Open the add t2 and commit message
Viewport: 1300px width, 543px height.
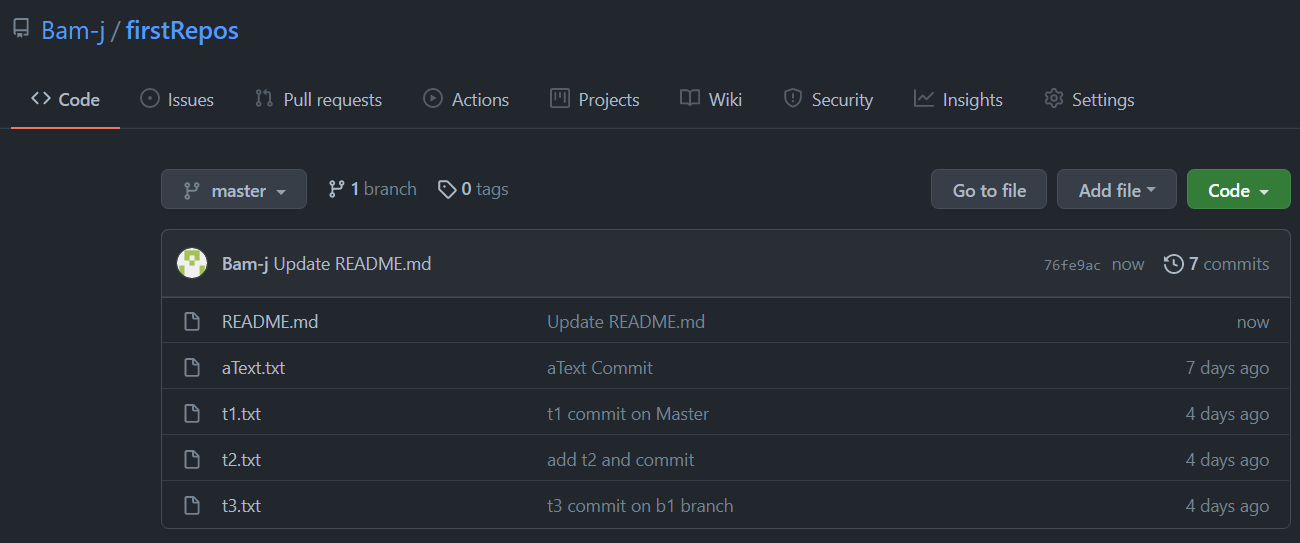621,460
